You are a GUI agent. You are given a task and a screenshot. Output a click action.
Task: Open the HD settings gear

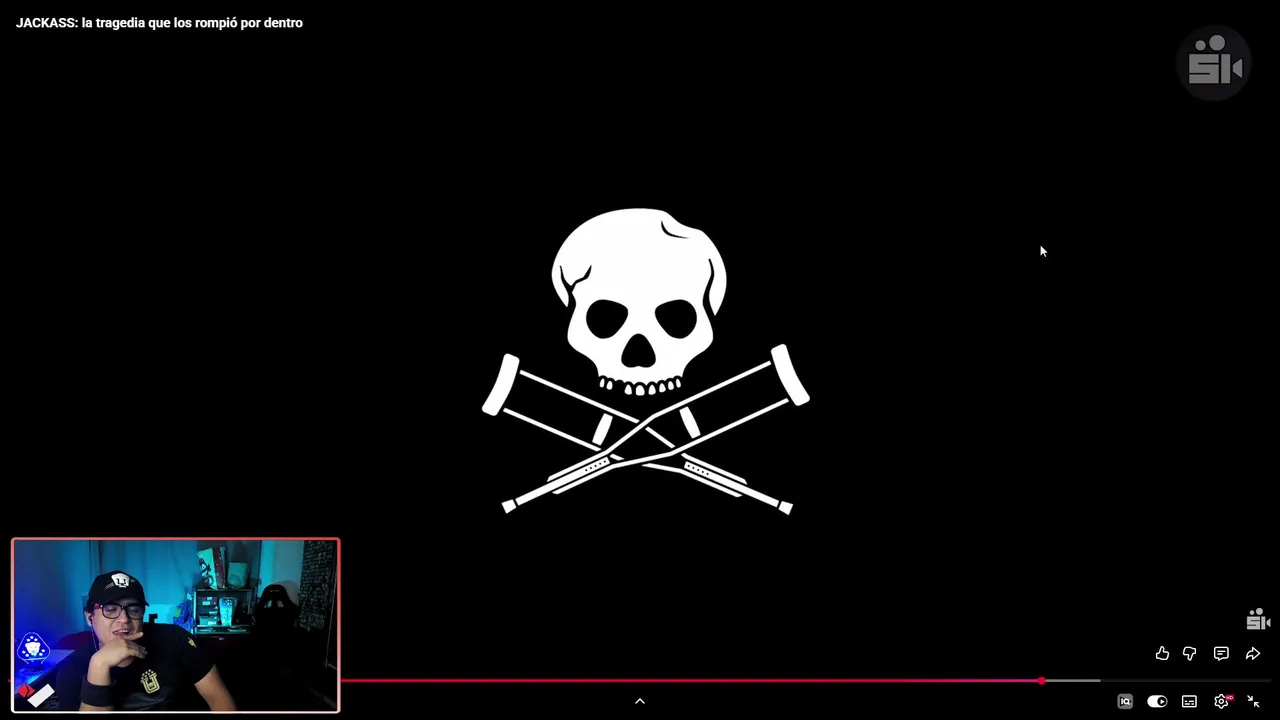click(x=1222, y=701)
